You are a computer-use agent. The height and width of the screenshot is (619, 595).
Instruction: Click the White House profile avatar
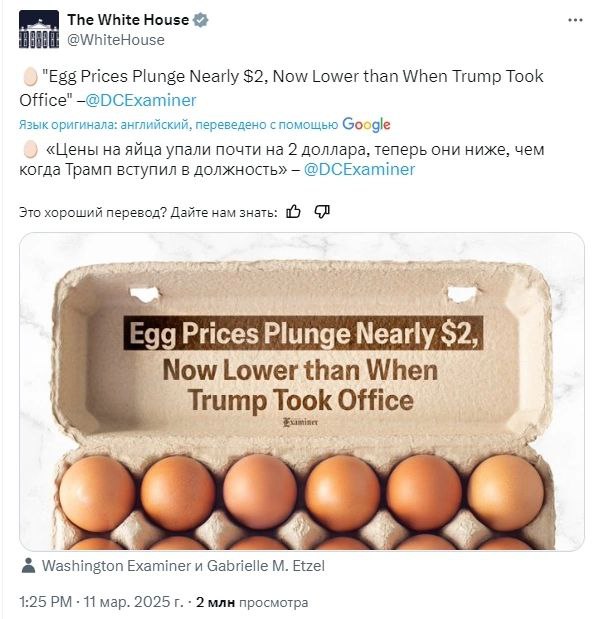click(39, 30)
